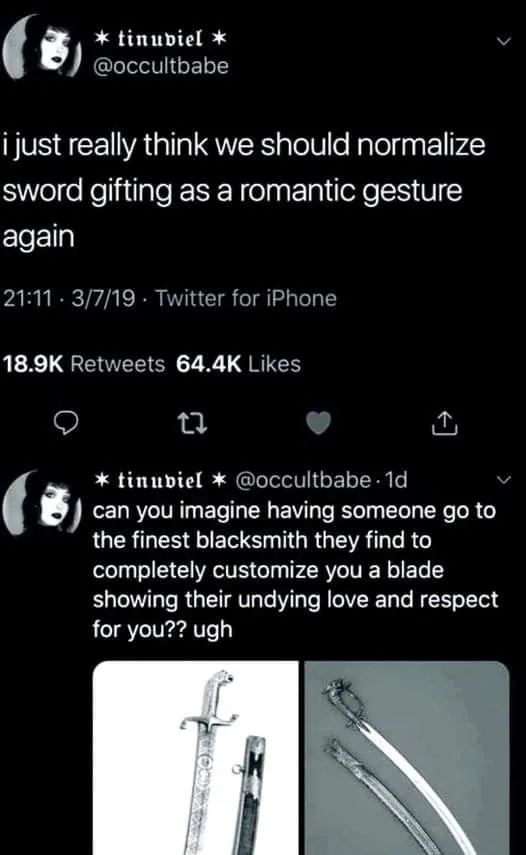
Task: Expand the chevron menu on the reply tweet
Action: [504, 480]
